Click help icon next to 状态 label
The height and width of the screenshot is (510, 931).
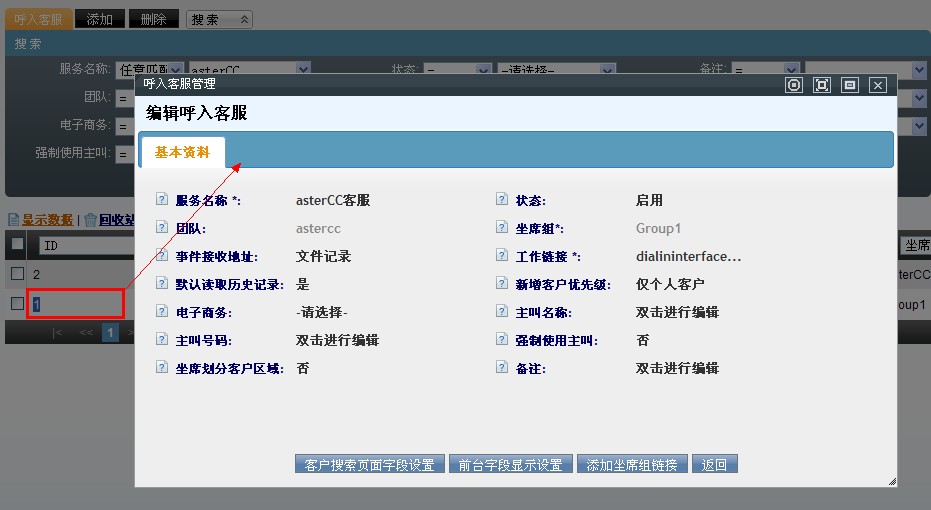point(502,200)
